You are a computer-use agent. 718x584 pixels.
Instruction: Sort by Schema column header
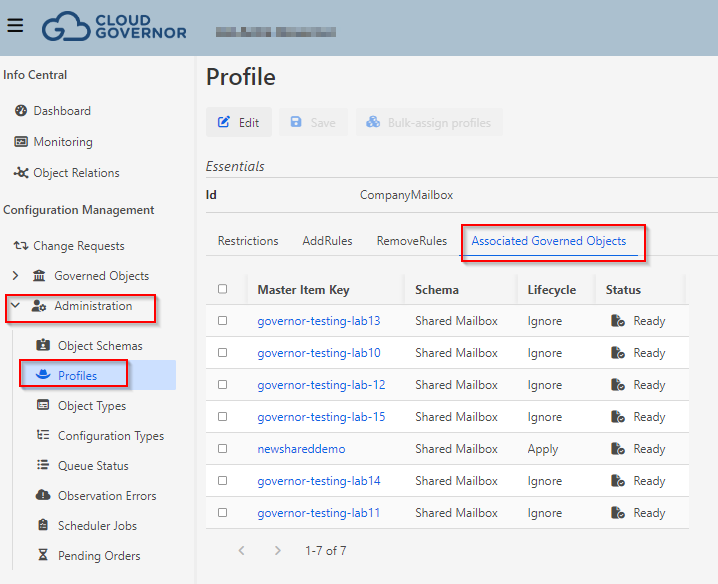pyautogui.click(x=437, y=289)
